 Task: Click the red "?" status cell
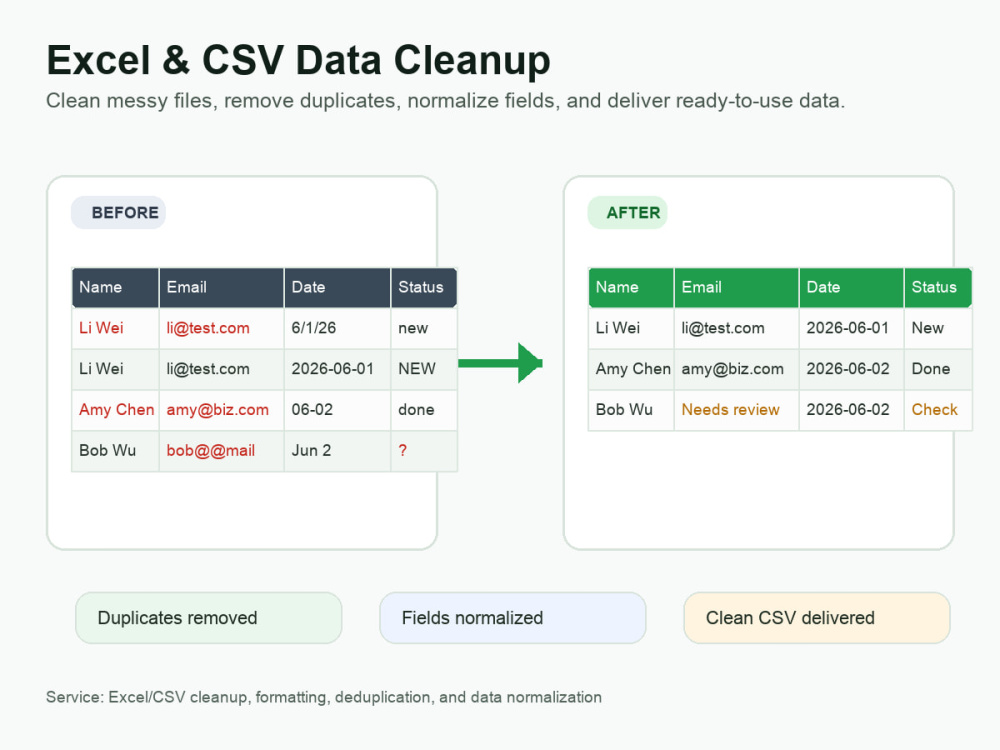pos(424,451)
